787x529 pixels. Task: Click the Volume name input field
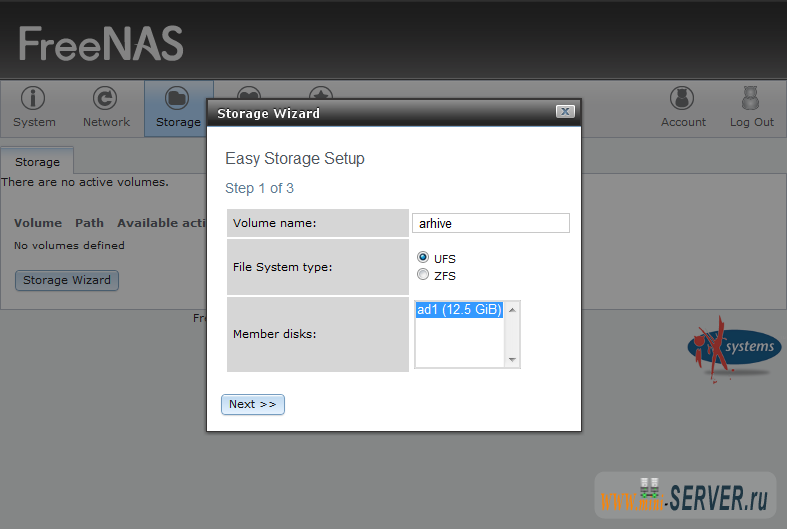click(491, 223)
